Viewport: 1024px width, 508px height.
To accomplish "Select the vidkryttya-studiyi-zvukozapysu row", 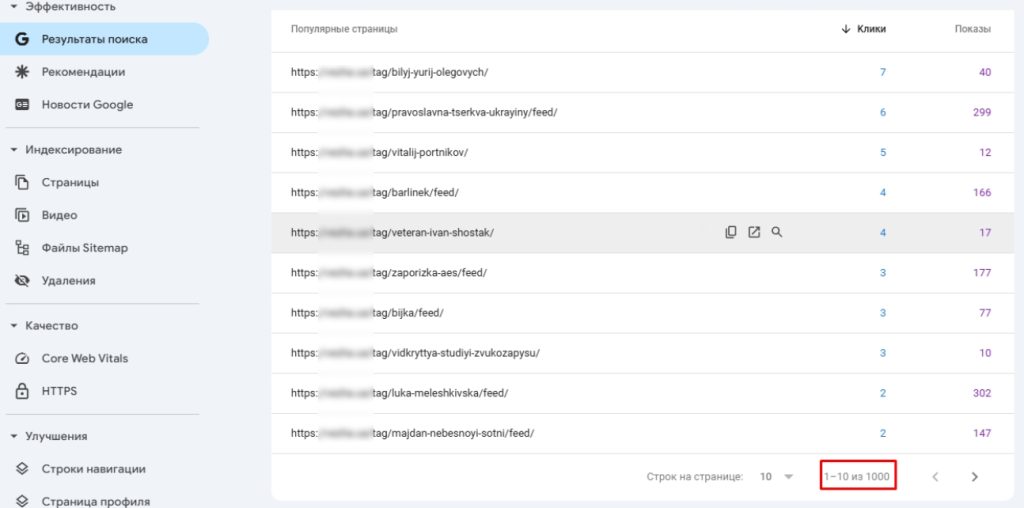I will click(x=643, y=353).
